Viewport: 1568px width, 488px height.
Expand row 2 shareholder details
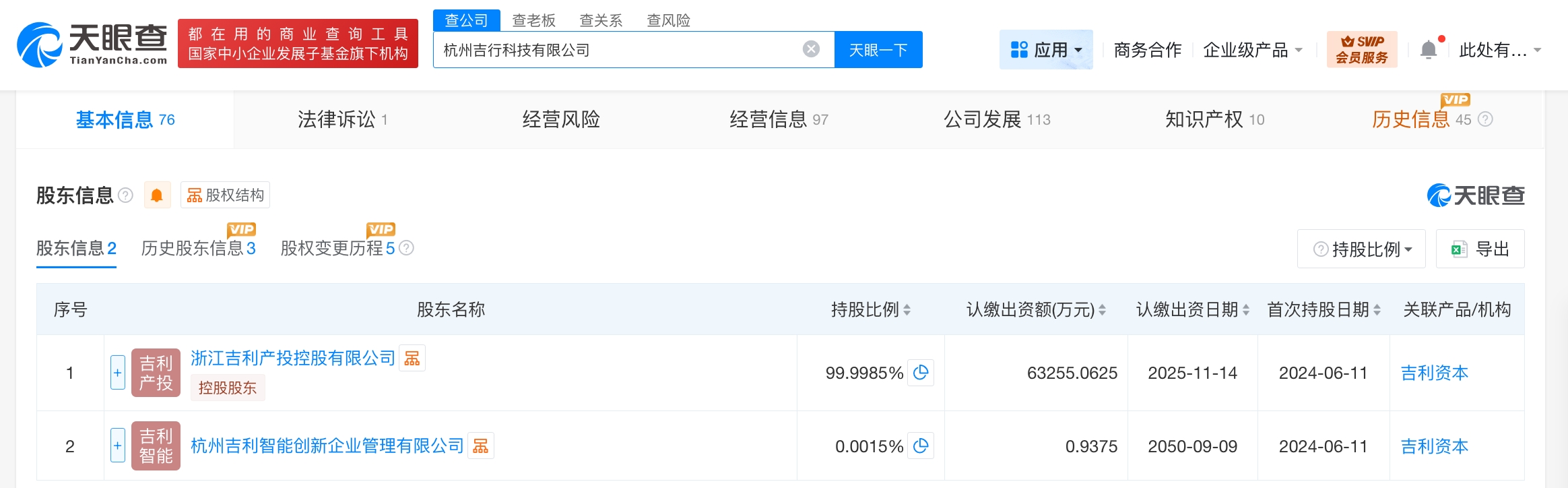118,446
